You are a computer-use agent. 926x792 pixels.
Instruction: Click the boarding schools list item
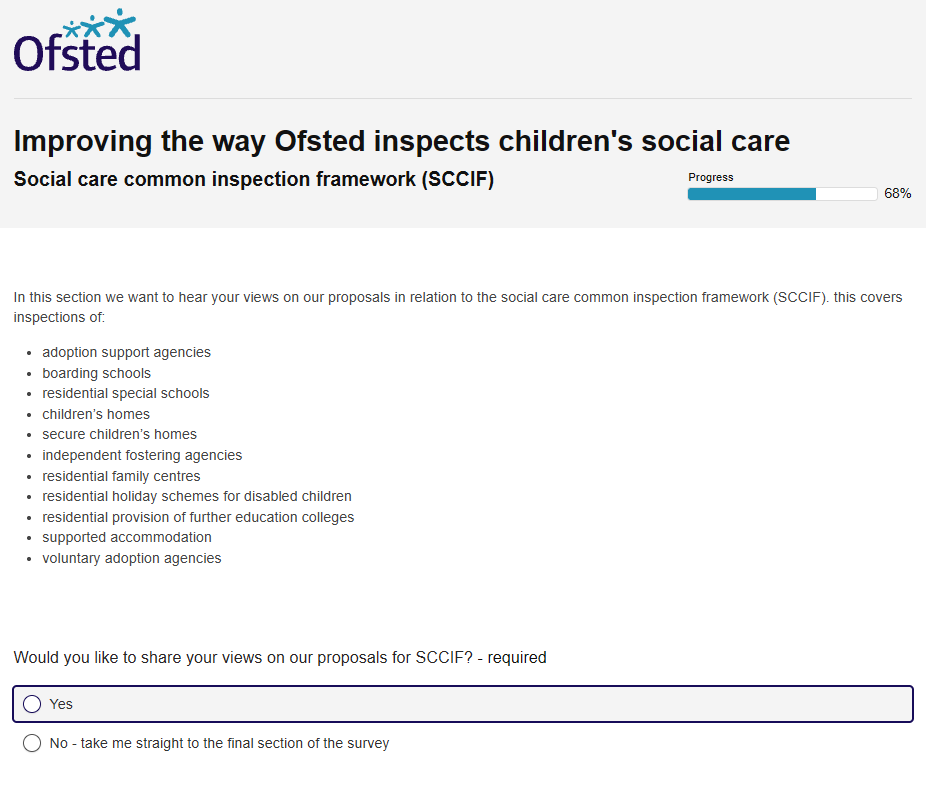coord(96,373)
